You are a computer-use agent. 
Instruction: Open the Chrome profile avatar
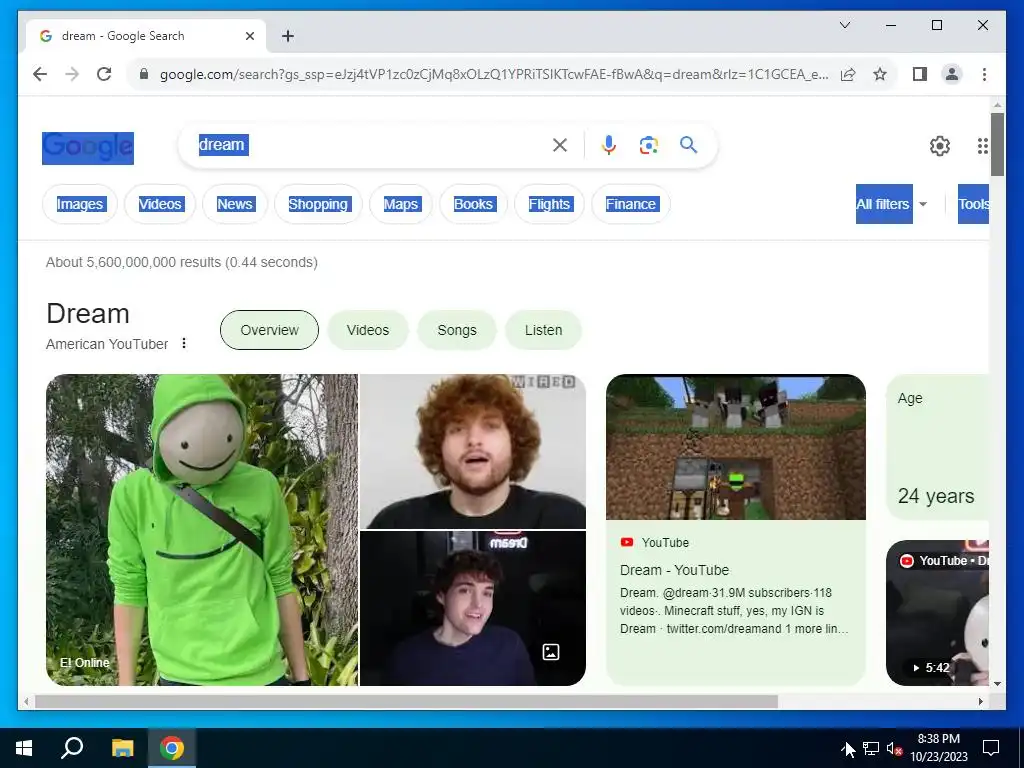952,74
